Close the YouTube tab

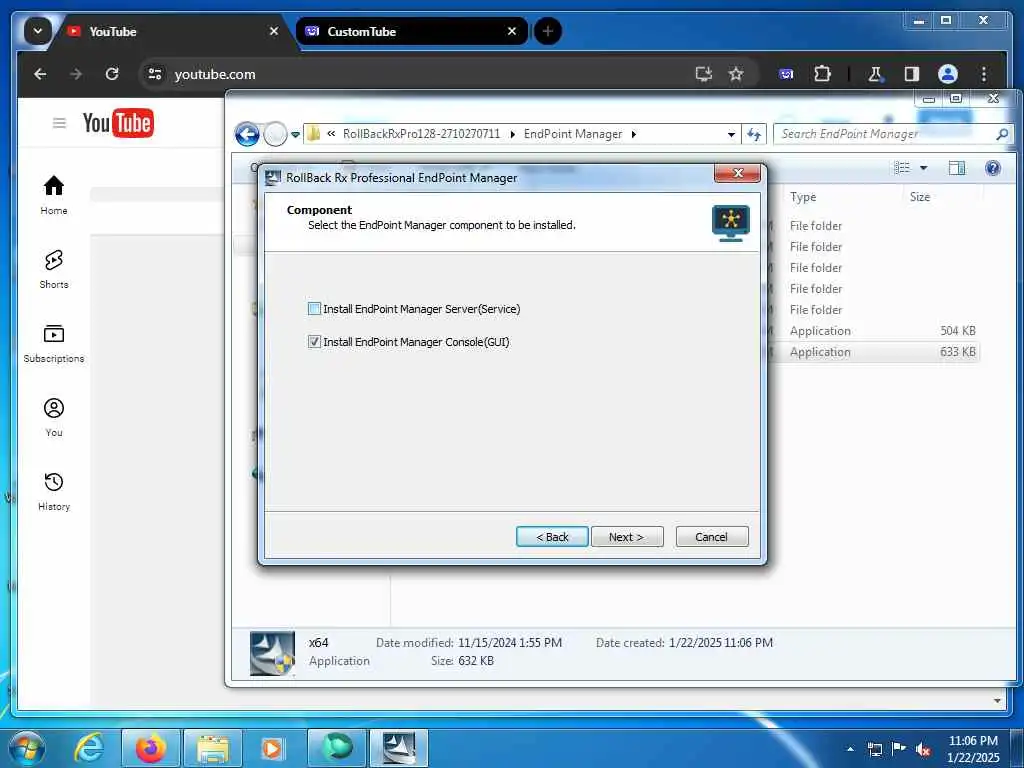(274, 31)
